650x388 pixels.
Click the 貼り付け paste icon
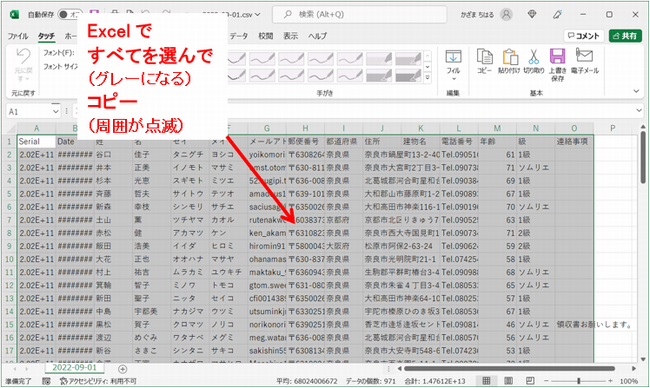pyautogui.click(x=509, y=57)
